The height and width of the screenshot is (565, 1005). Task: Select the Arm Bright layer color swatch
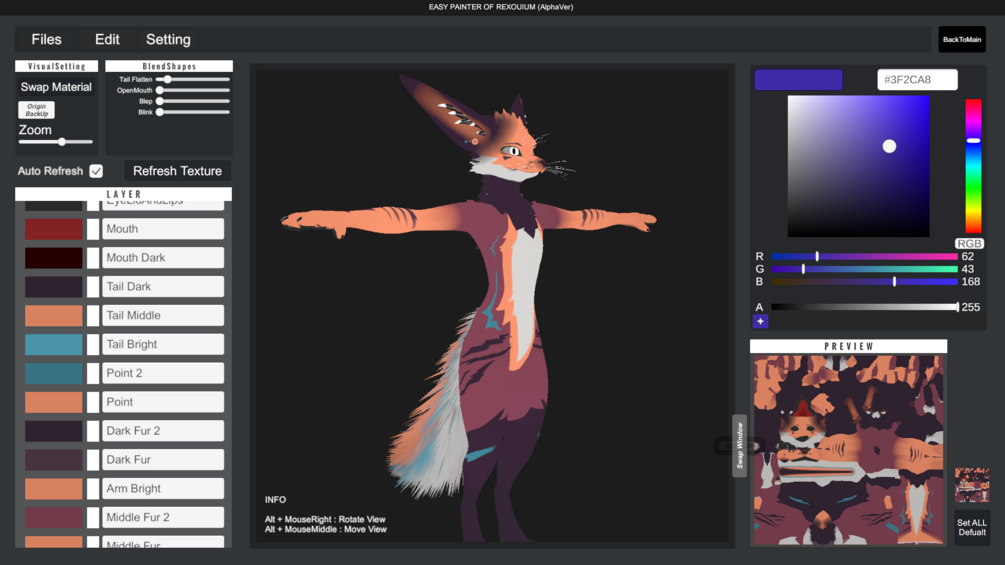click(x=54, y=488)
